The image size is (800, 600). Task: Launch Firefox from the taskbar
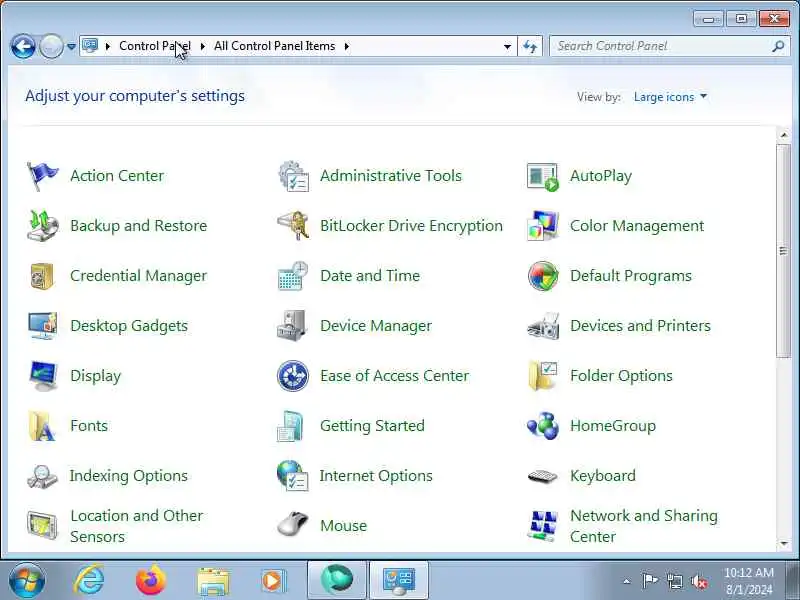coord(151,581)
